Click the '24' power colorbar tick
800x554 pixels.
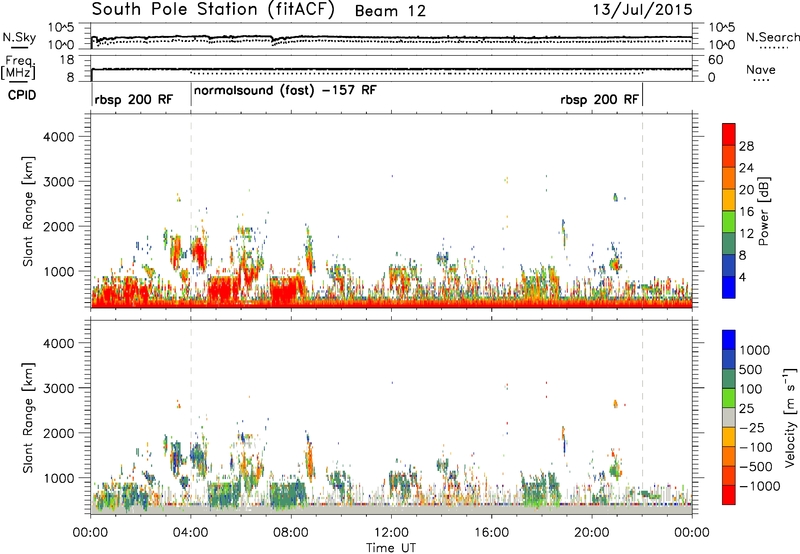click(x=746, y=168)
